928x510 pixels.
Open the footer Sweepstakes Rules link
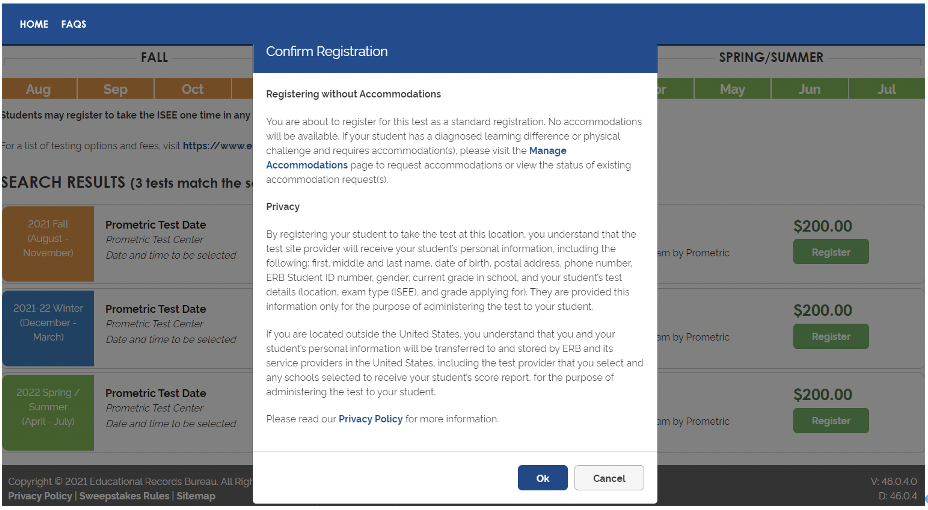pos(124,496)
